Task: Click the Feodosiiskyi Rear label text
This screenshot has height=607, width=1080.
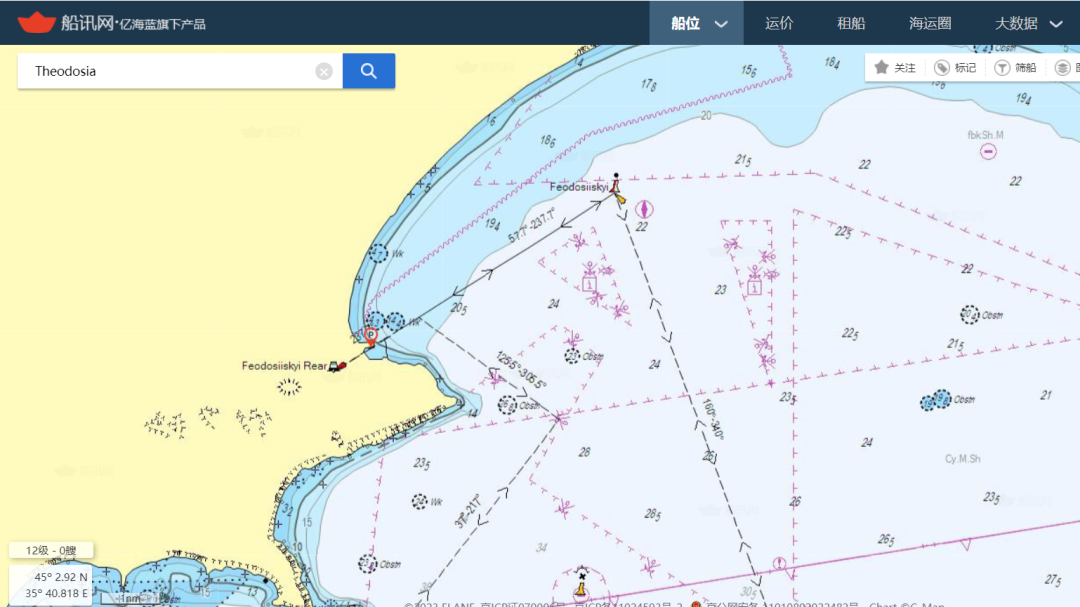Action: [x=284, y=366]
